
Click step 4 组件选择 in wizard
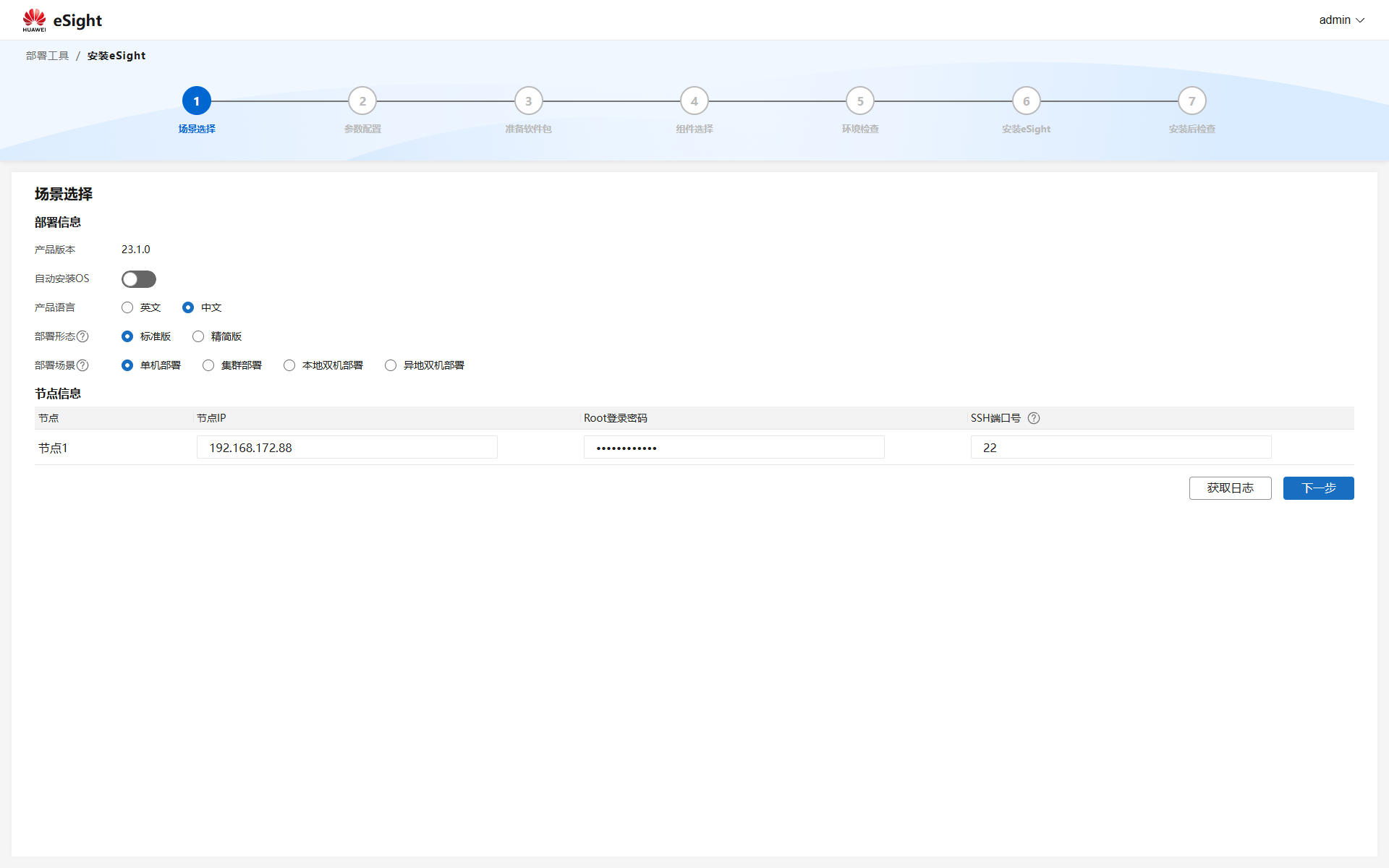coord(694,101)
